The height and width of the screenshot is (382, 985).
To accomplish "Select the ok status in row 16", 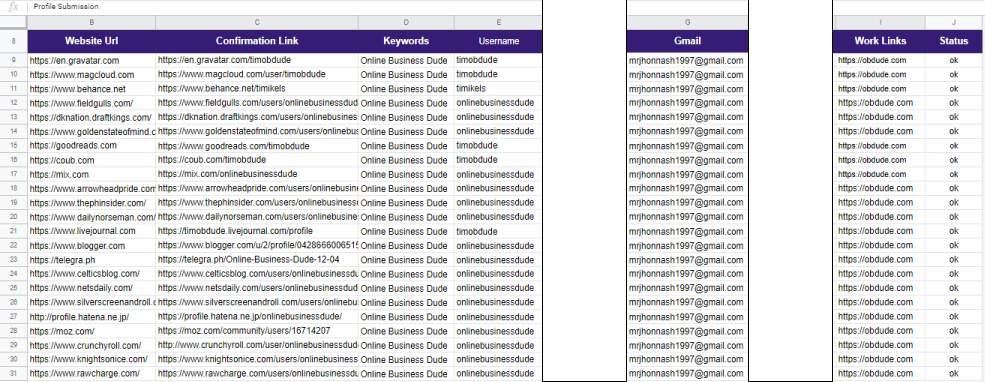I will [954, 160].
